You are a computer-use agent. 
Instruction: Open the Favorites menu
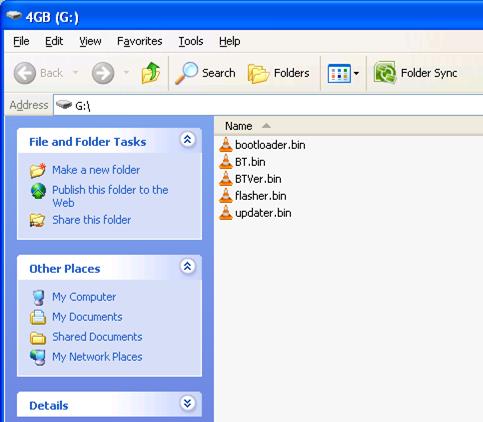tap(140, 41)
